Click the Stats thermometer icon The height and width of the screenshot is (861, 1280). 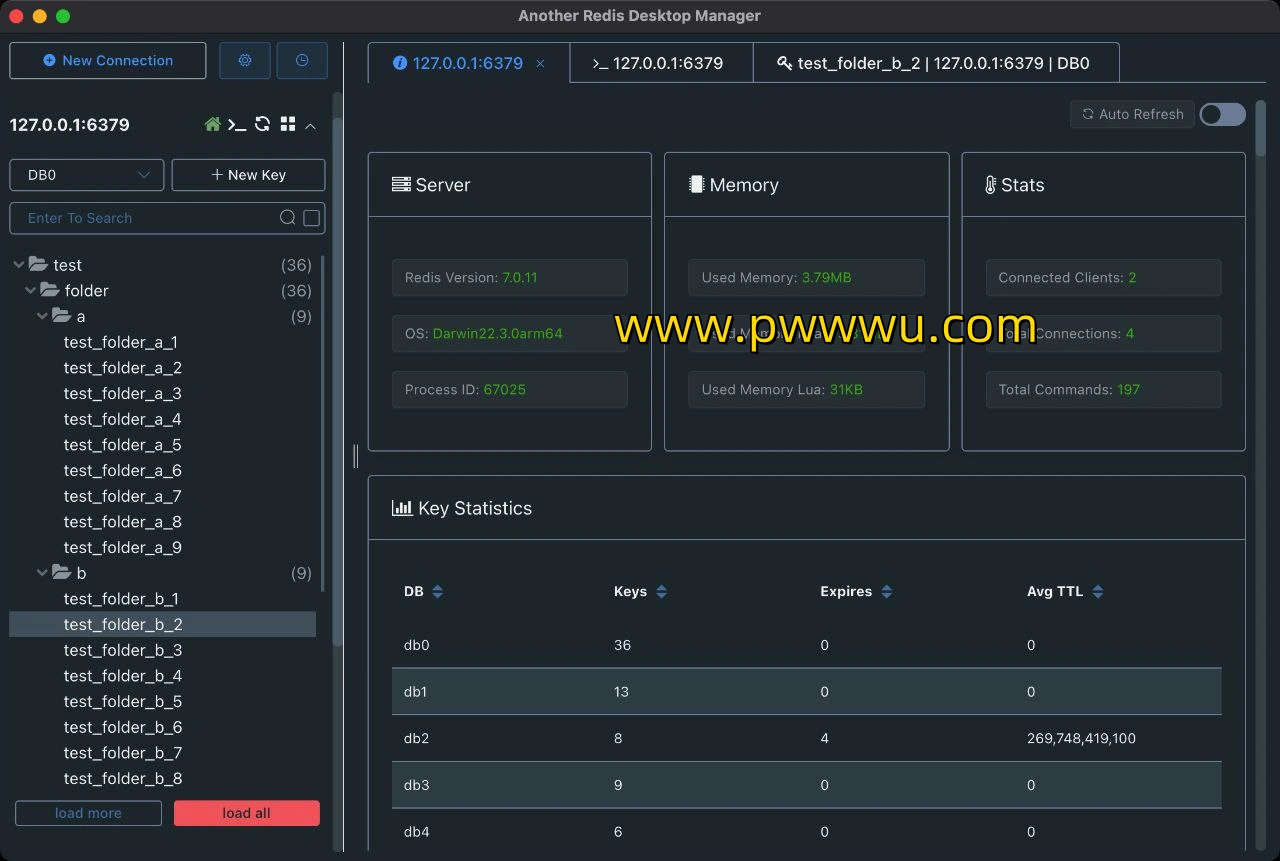(990, 185)
